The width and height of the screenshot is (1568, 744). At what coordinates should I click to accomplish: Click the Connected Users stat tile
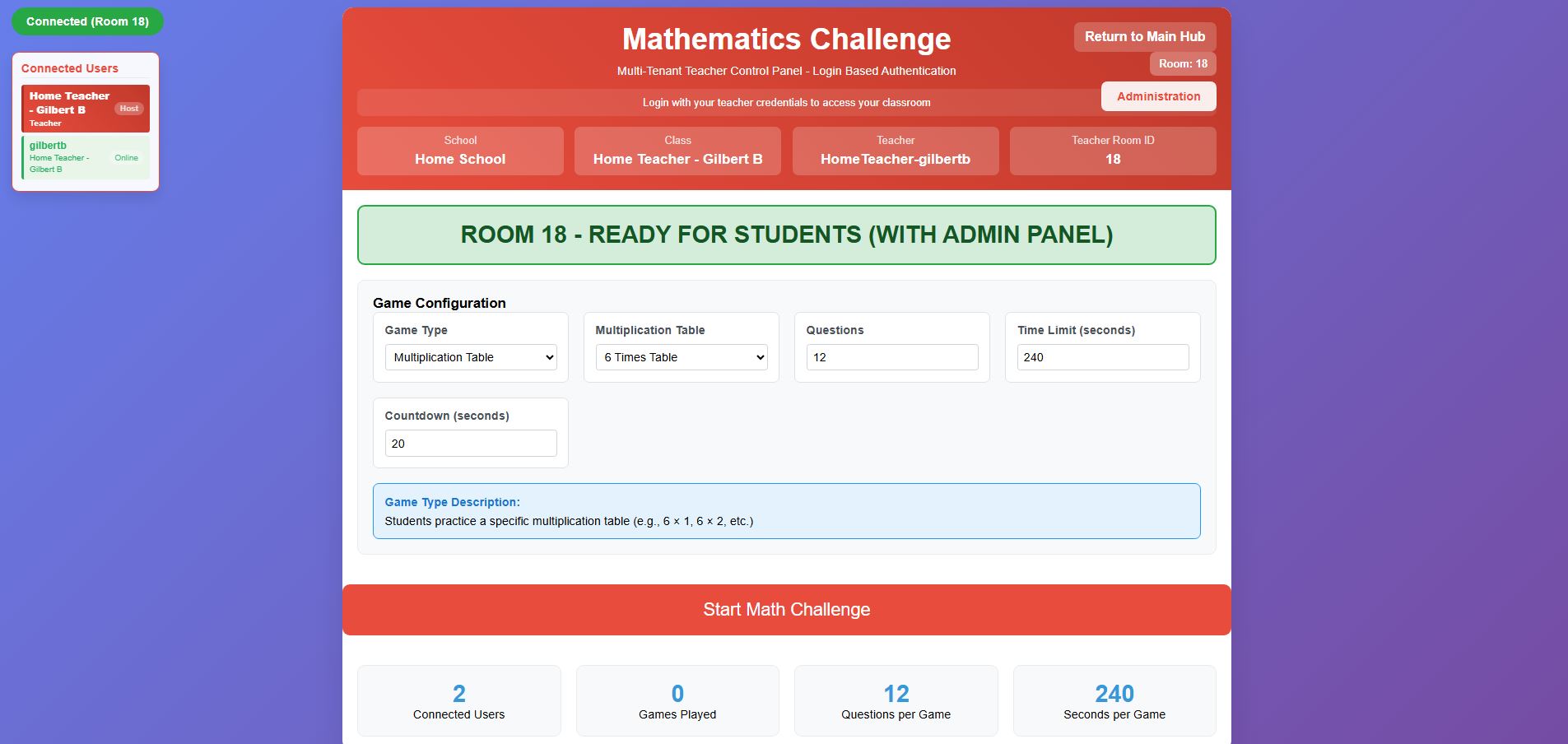click(x=458, y=701)
